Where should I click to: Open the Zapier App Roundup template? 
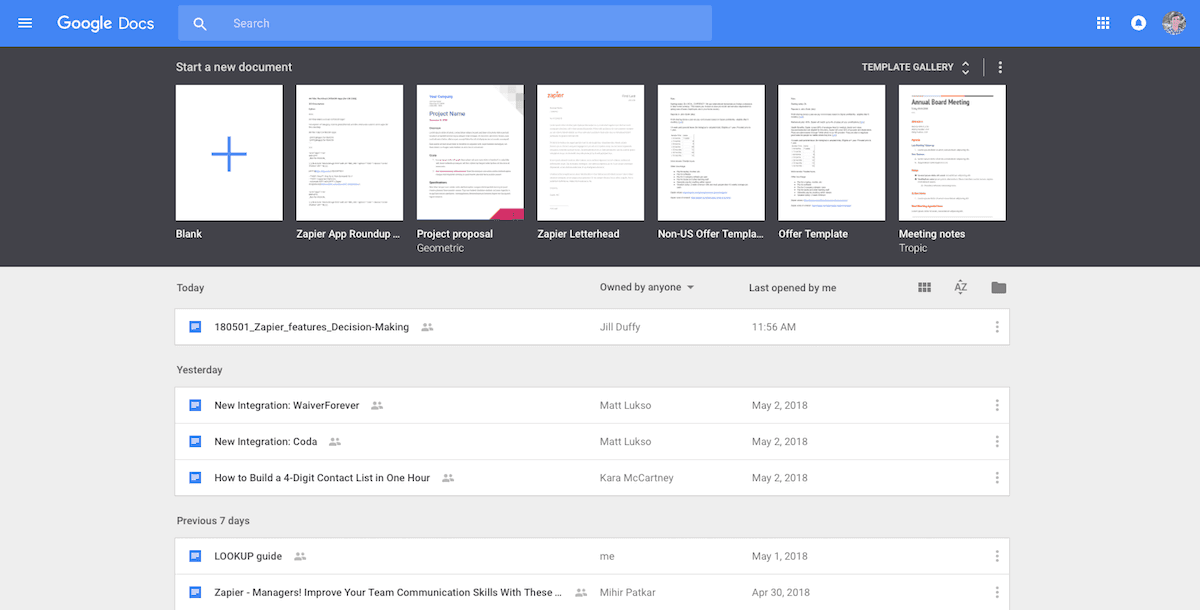click(350, 153)
